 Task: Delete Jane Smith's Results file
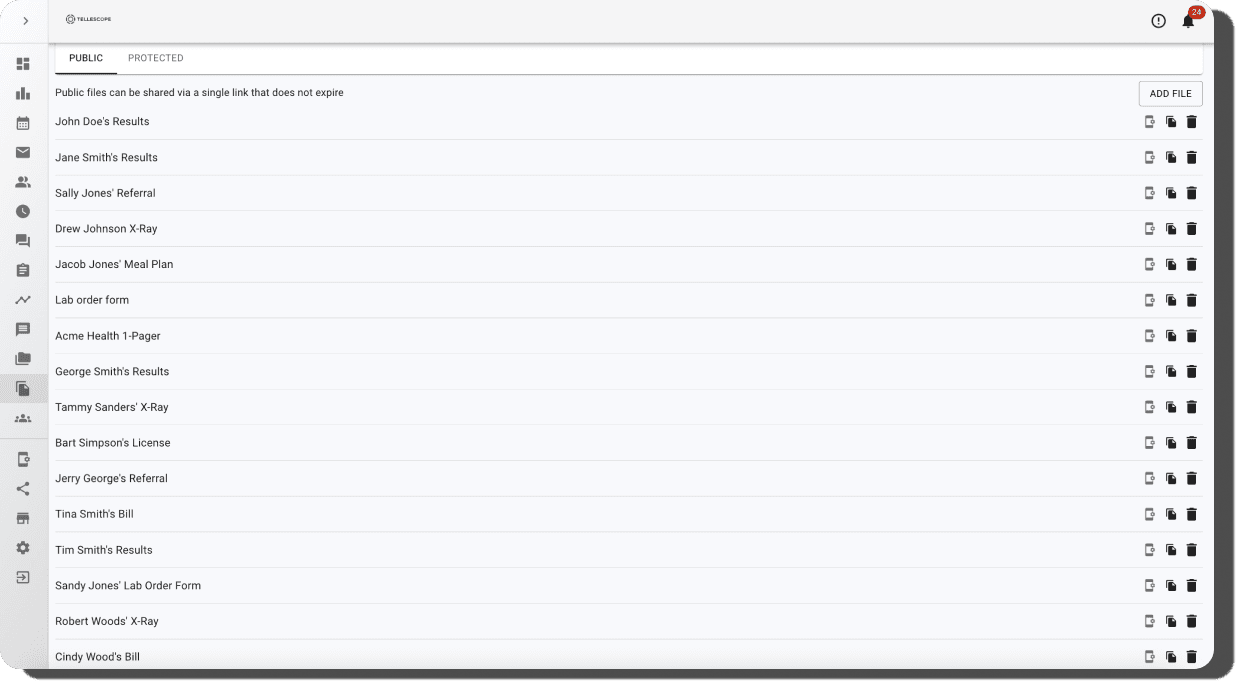(x=1191, y=158)
